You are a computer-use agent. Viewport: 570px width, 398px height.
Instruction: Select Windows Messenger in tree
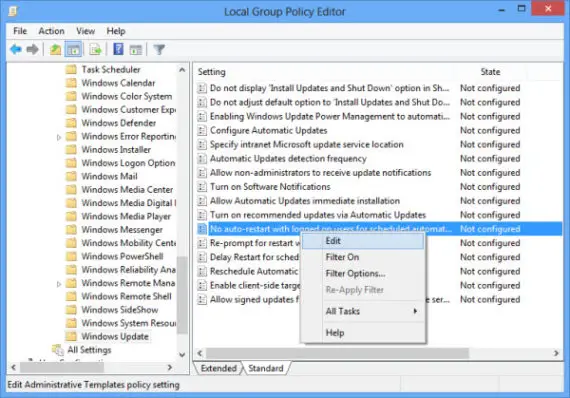click(x=122, y=230)
